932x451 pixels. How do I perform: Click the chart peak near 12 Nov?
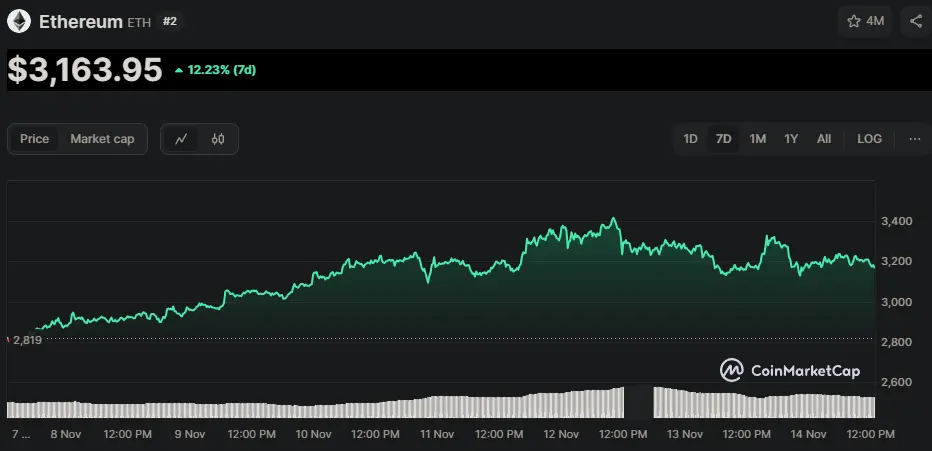pyautogui.click(x=613, y=219)
